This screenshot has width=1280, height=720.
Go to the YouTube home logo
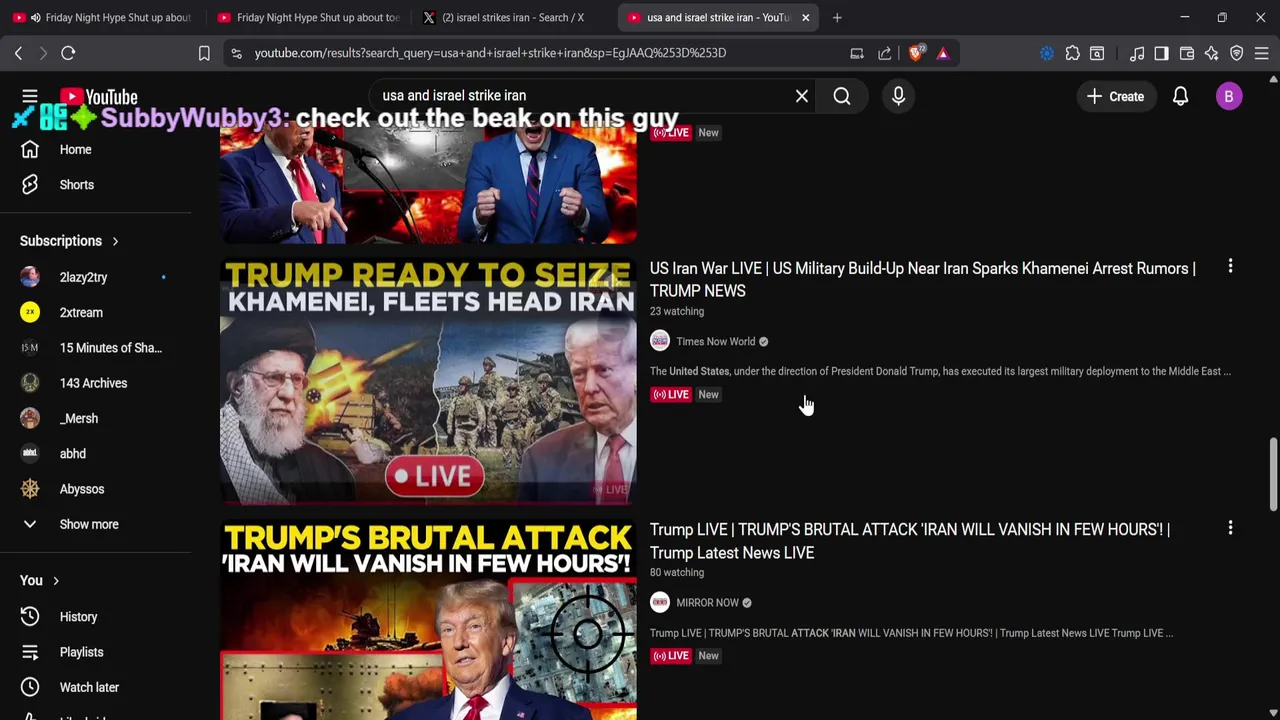tap(98, 97)
